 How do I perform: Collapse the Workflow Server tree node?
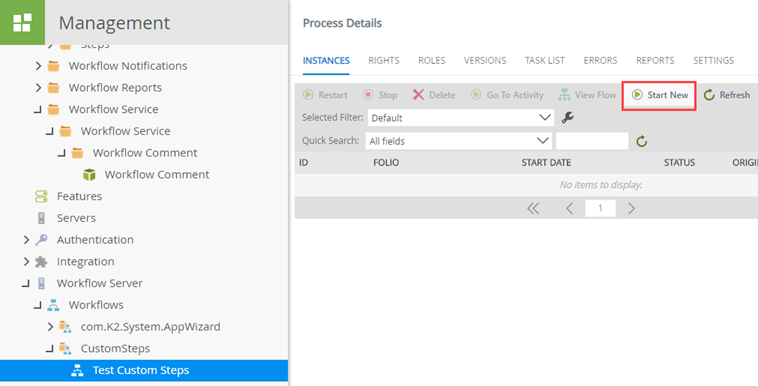point(26,283)
